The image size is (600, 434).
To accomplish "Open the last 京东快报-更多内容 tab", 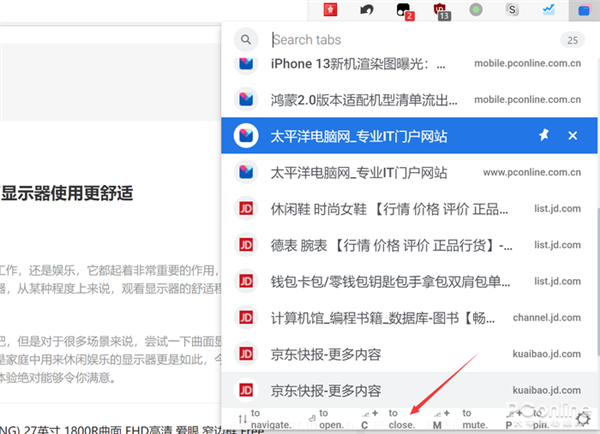I will pyautogui.click(x=409, y=390).
